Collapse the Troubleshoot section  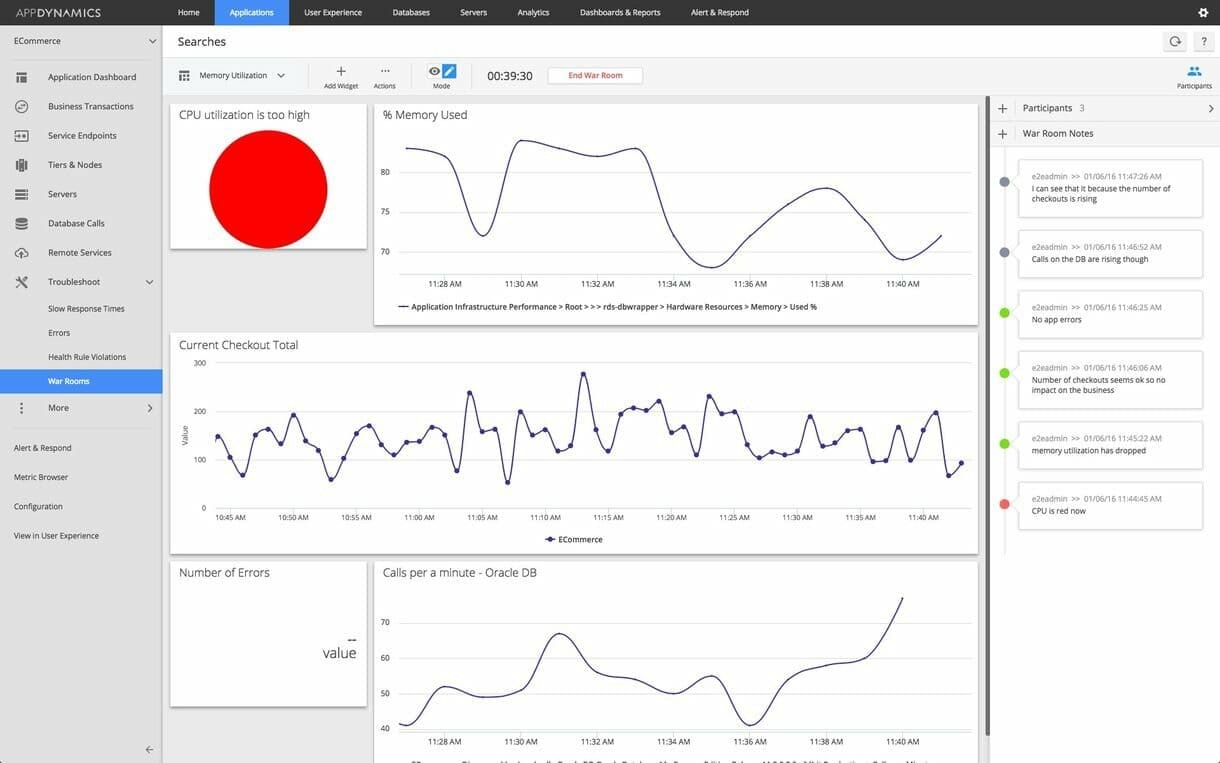[149, 282]
